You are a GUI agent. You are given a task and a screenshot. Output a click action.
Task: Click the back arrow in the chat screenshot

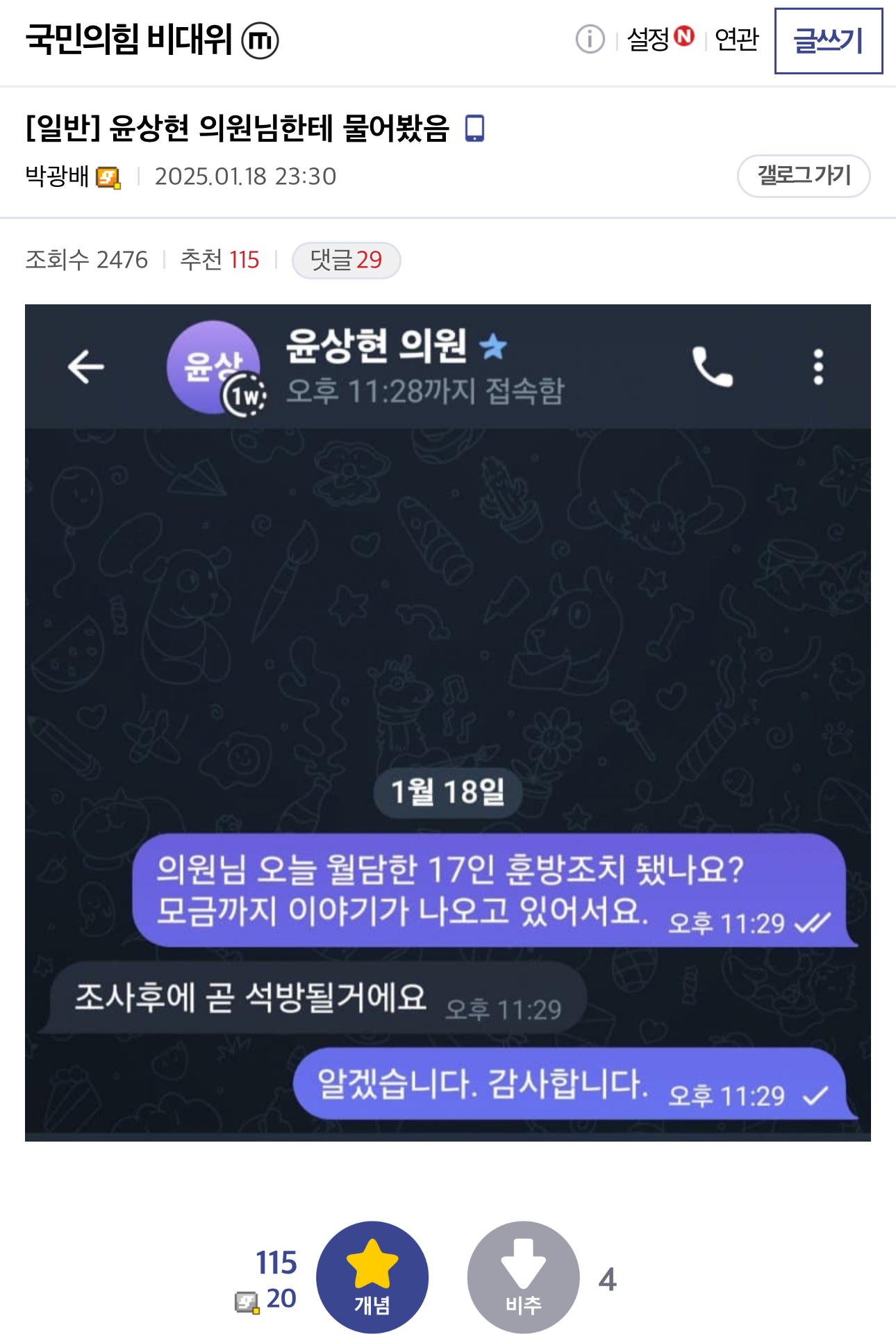click(x=86, y=367)
